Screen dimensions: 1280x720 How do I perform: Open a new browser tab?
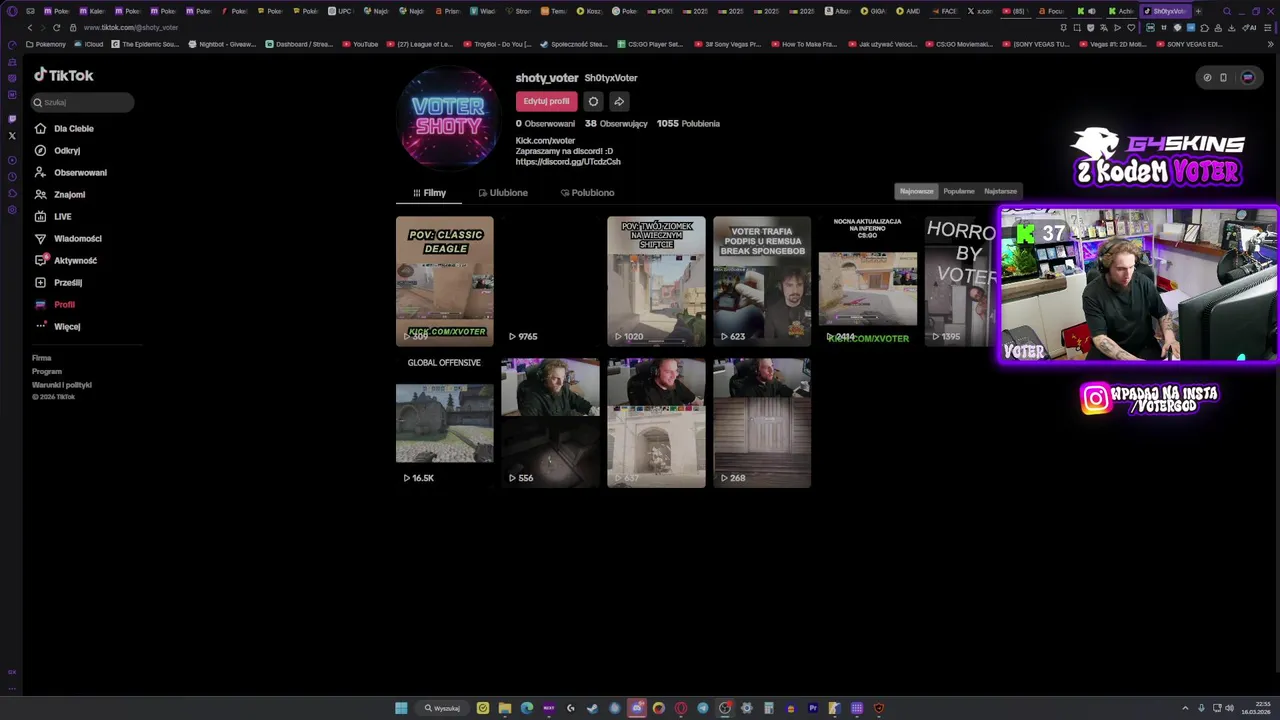[x=1199, y=11]
